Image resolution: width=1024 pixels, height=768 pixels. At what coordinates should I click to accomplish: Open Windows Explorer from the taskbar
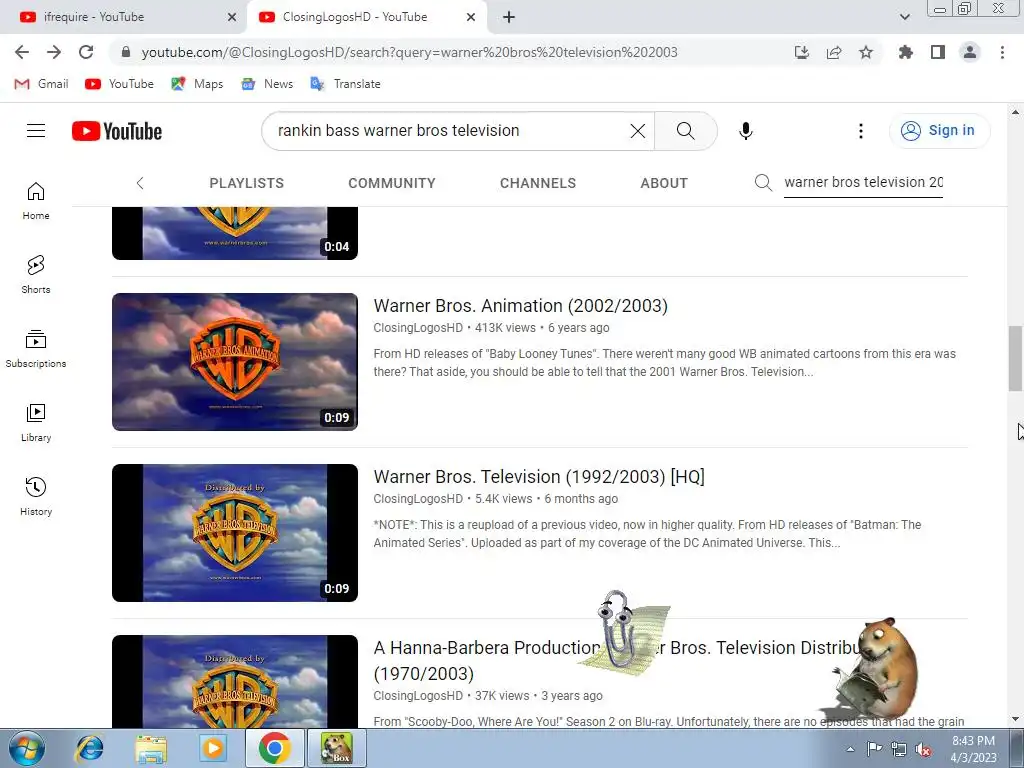[151, 748]
